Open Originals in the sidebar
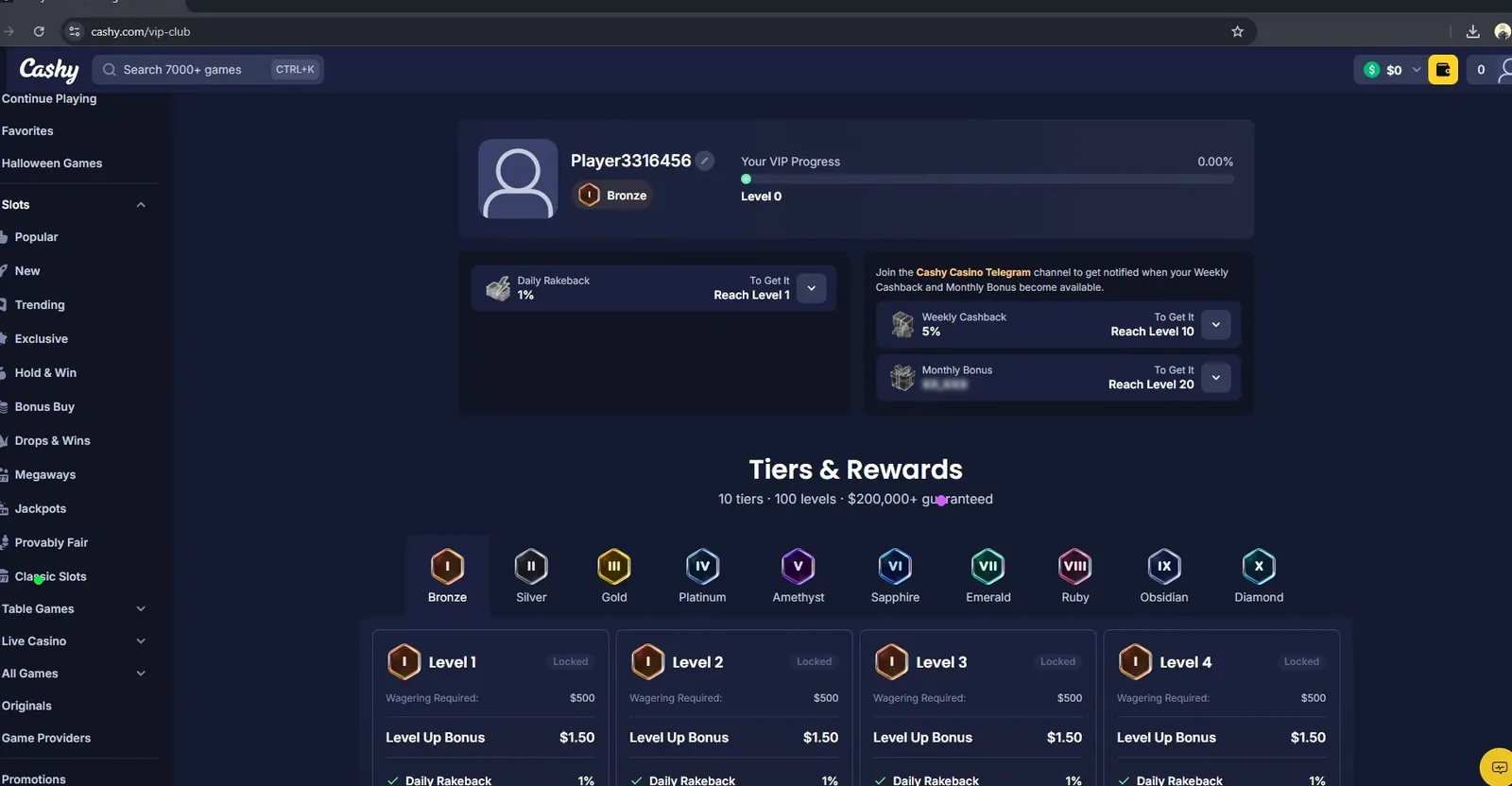Screen dimensions: 1512x786 point(26,706)
